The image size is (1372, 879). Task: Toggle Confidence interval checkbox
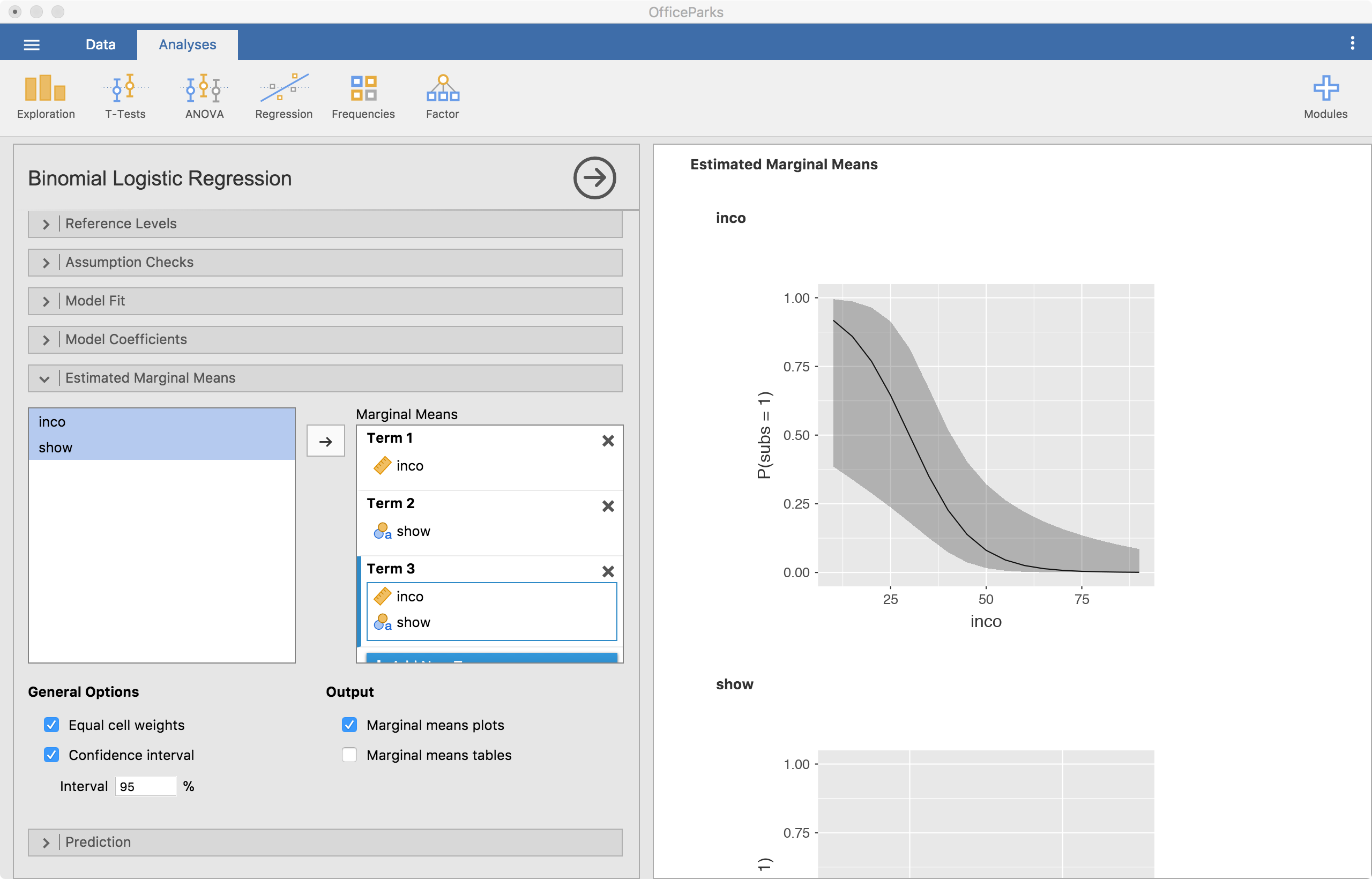tap(51, 755)
